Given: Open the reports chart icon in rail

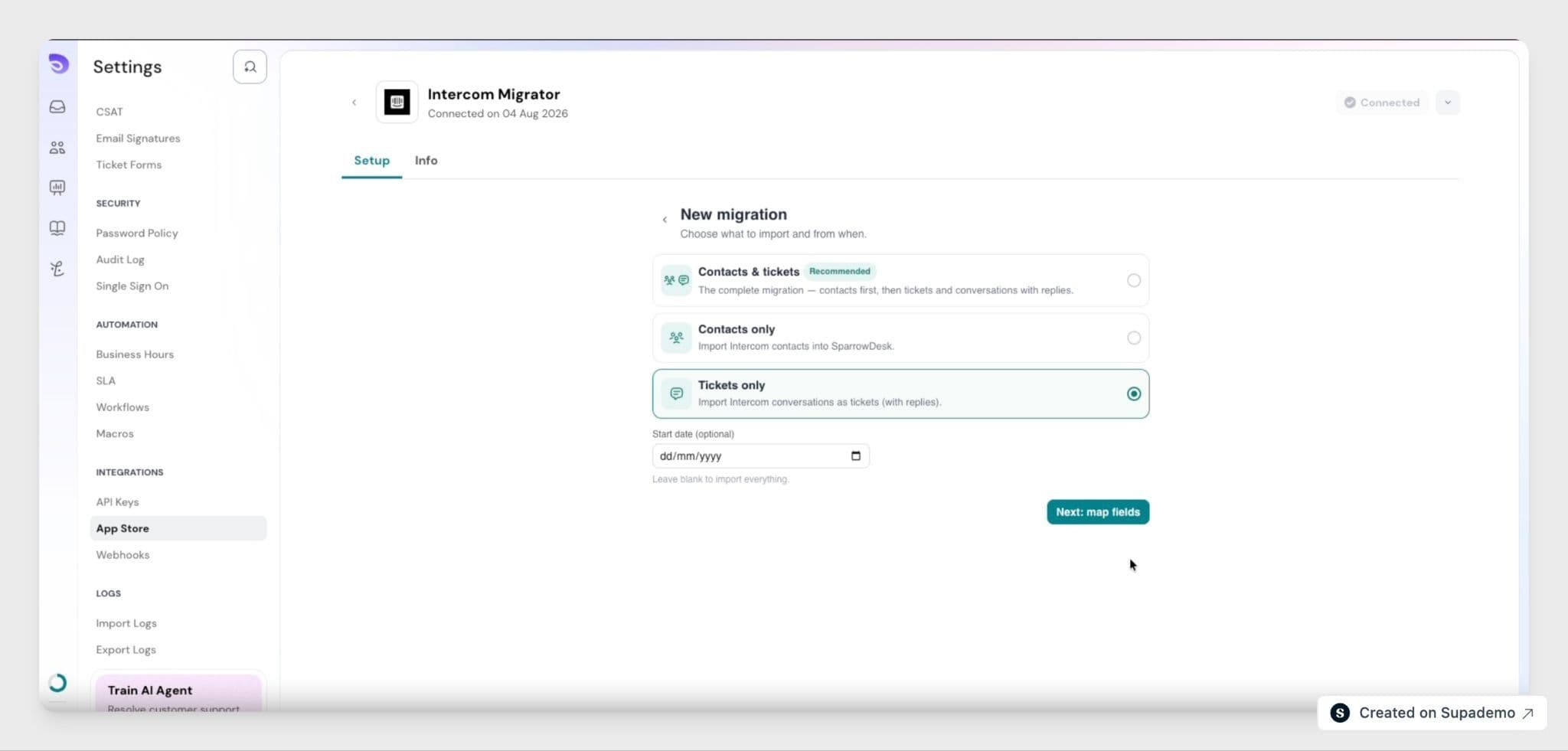Looking at the screenshot, I should [x=57, y=188].
